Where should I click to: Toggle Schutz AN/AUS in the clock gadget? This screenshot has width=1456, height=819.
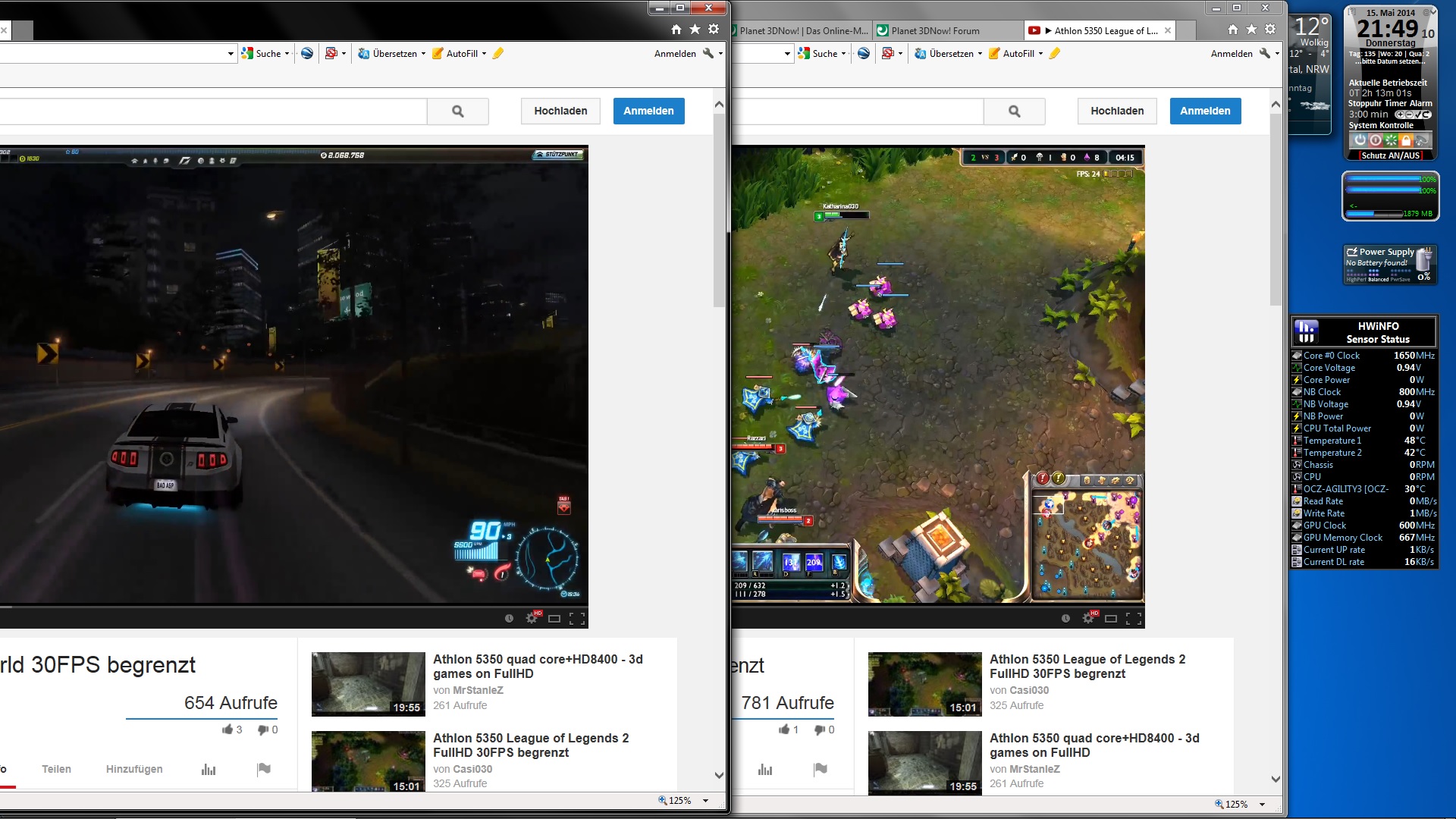[x=1389, y=155]
